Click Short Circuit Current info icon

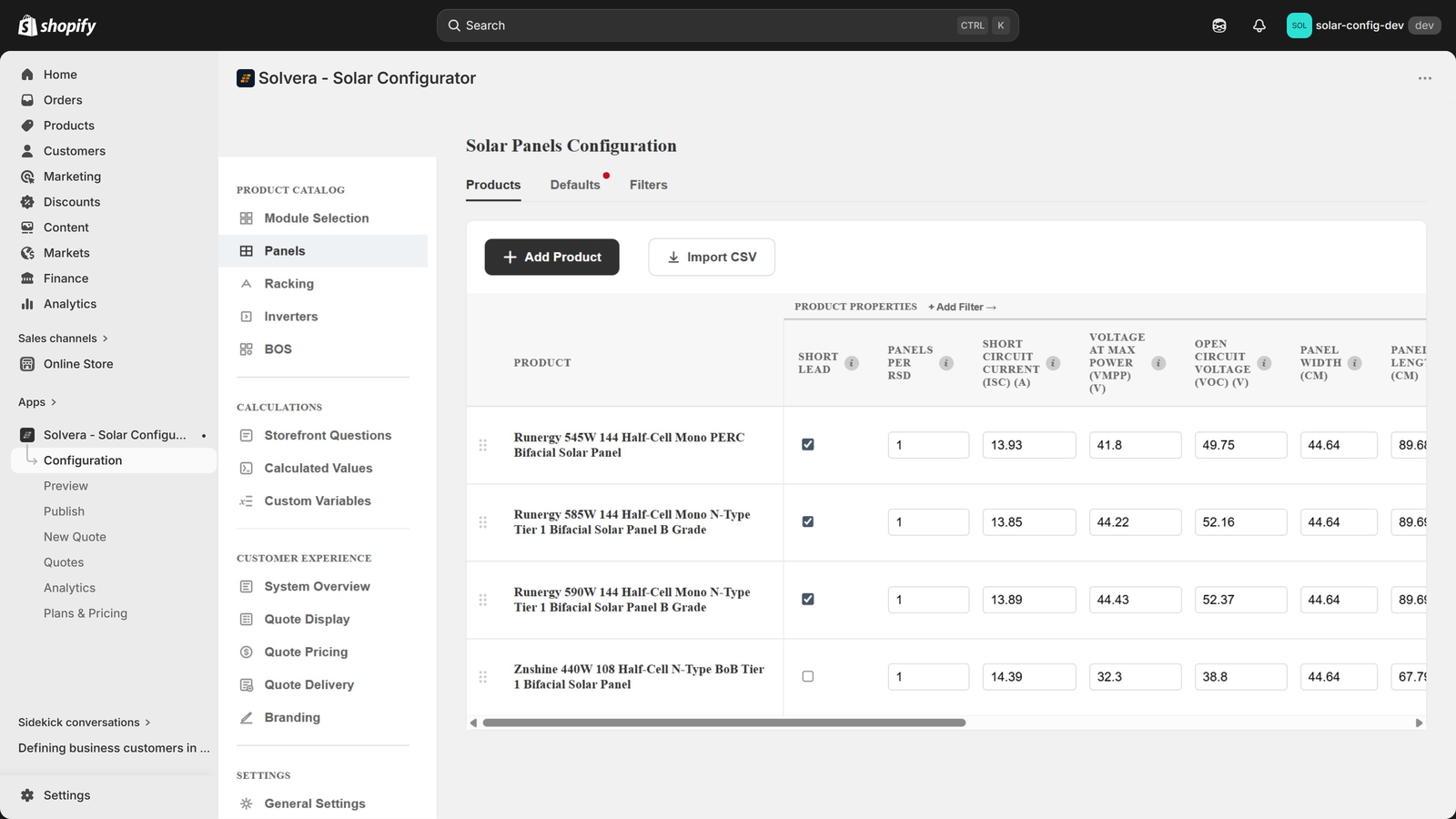[1053, 363]
